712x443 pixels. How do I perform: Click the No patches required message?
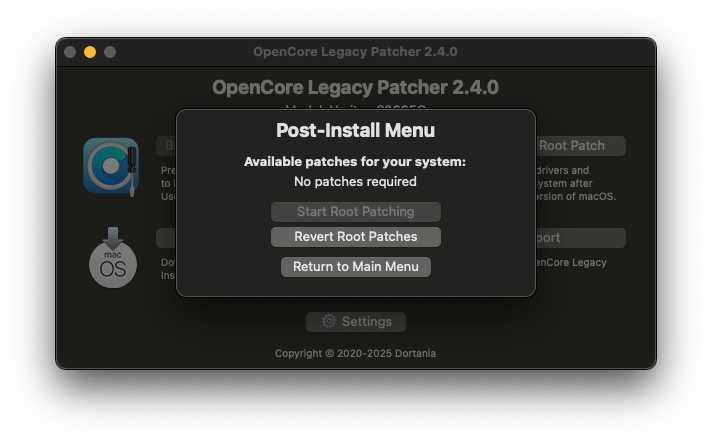click(x=355, y=182)
